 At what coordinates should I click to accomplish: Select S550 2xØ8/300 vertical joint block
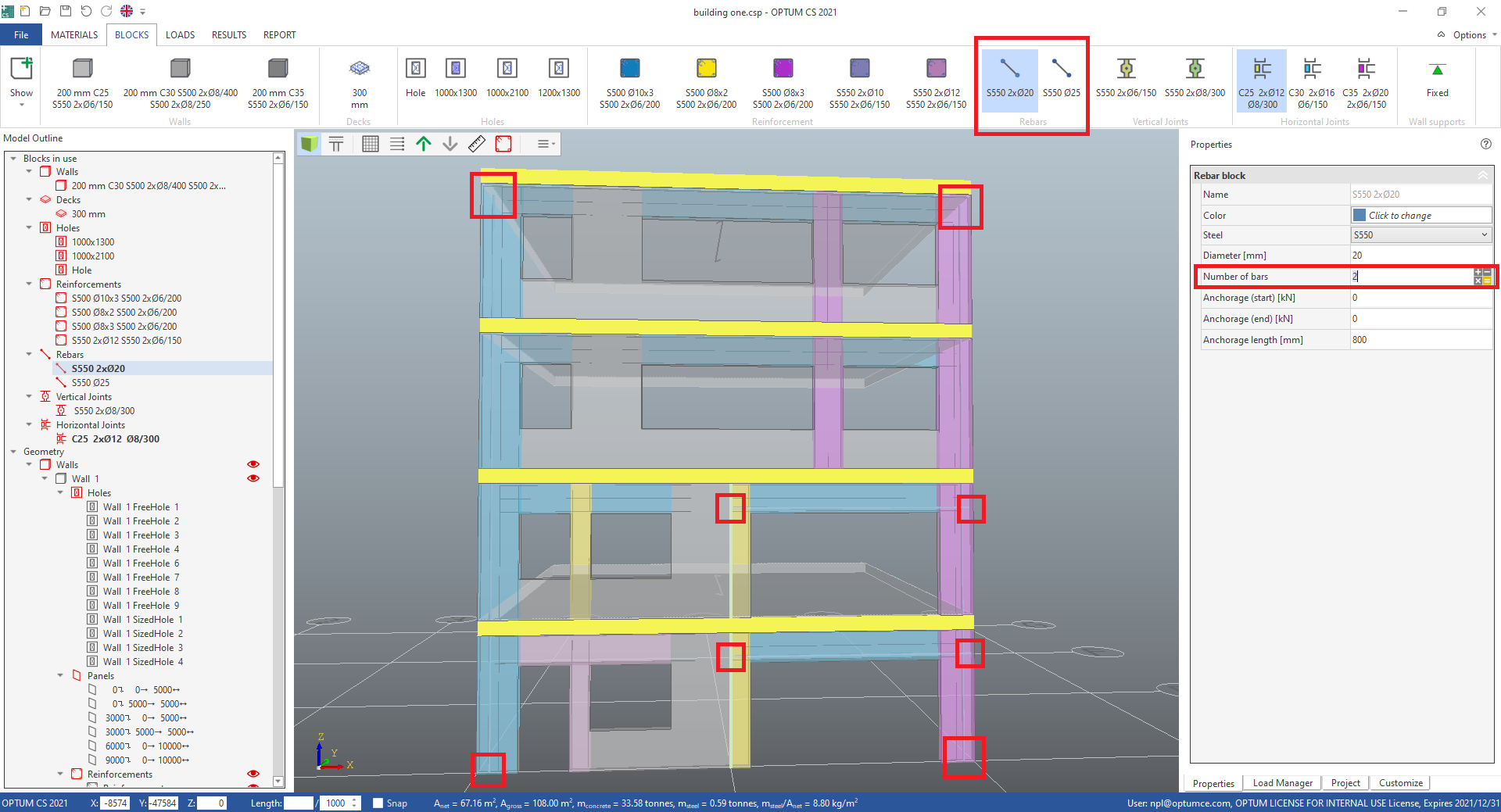coord(1195,78)
